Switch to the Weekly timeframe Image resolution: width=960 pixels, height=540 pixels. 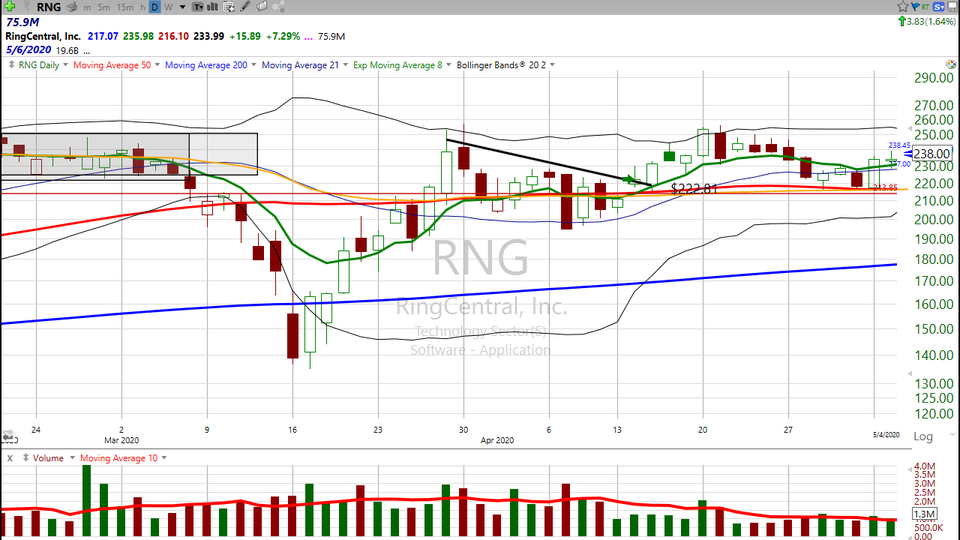pos(168,7)
